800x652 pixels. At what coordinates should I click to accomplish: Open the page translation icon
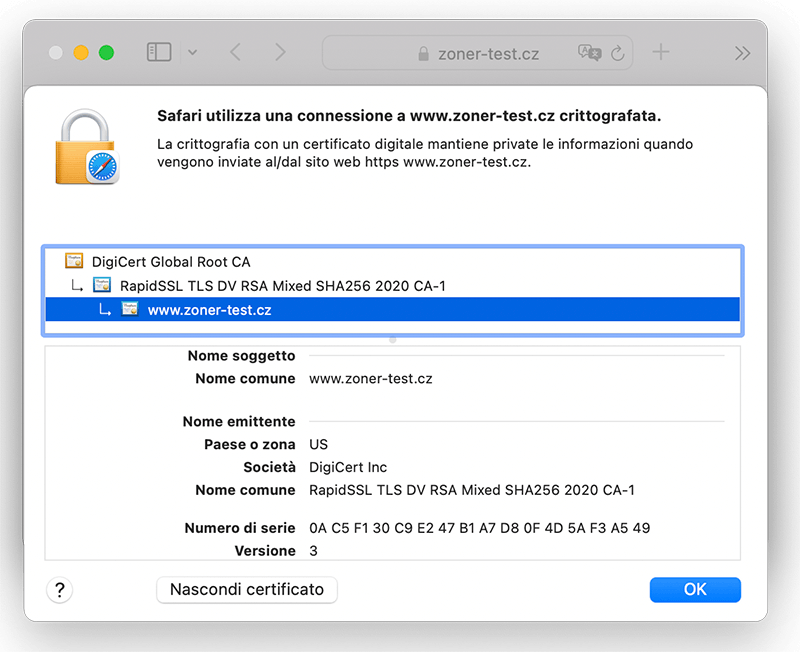(x=589, y=53)
